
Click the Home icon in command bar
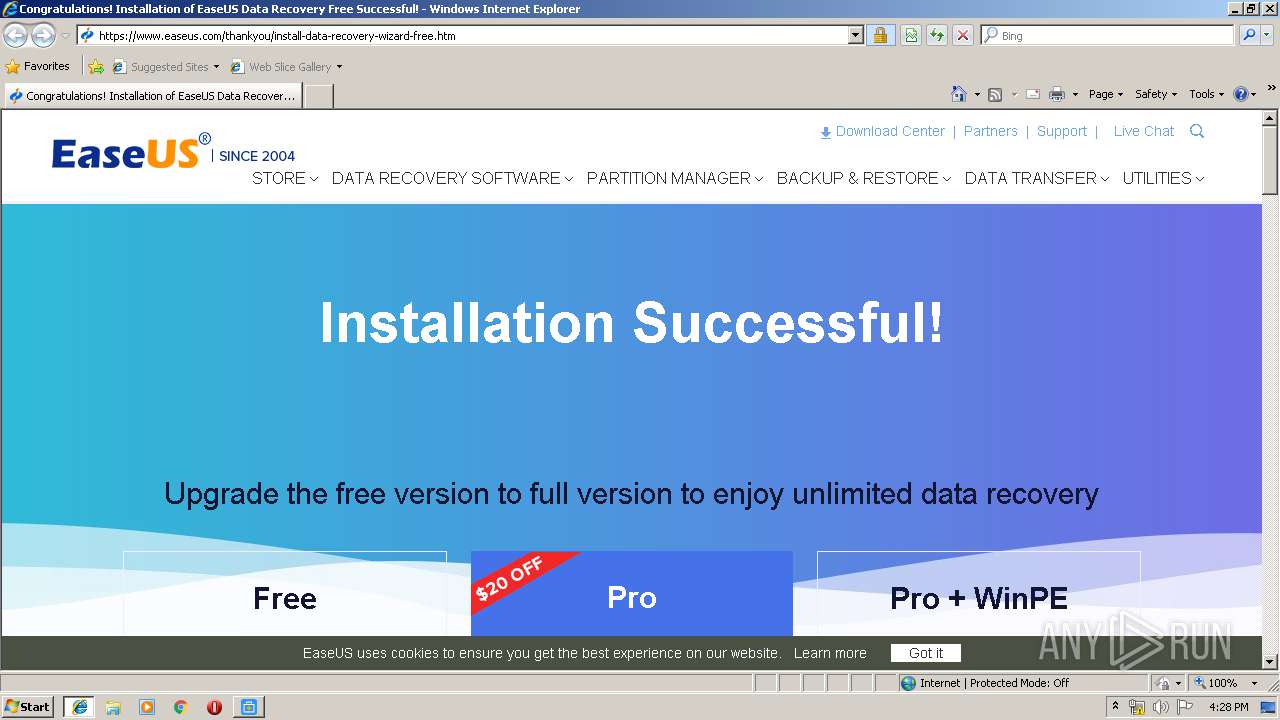[x=958, y=94]
